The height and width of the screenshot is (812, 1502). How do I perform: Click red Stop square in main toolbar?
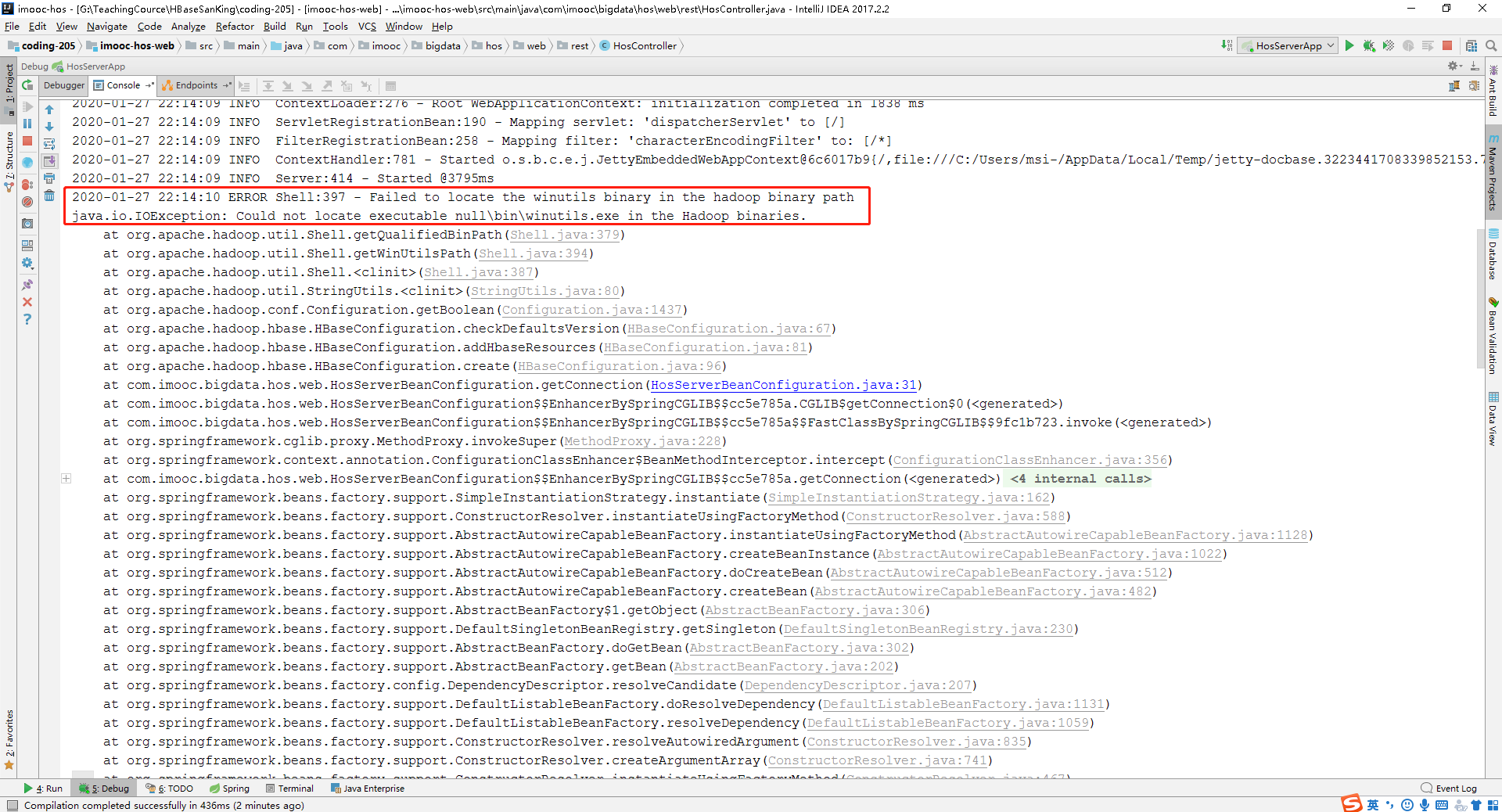pos(1447,45)
